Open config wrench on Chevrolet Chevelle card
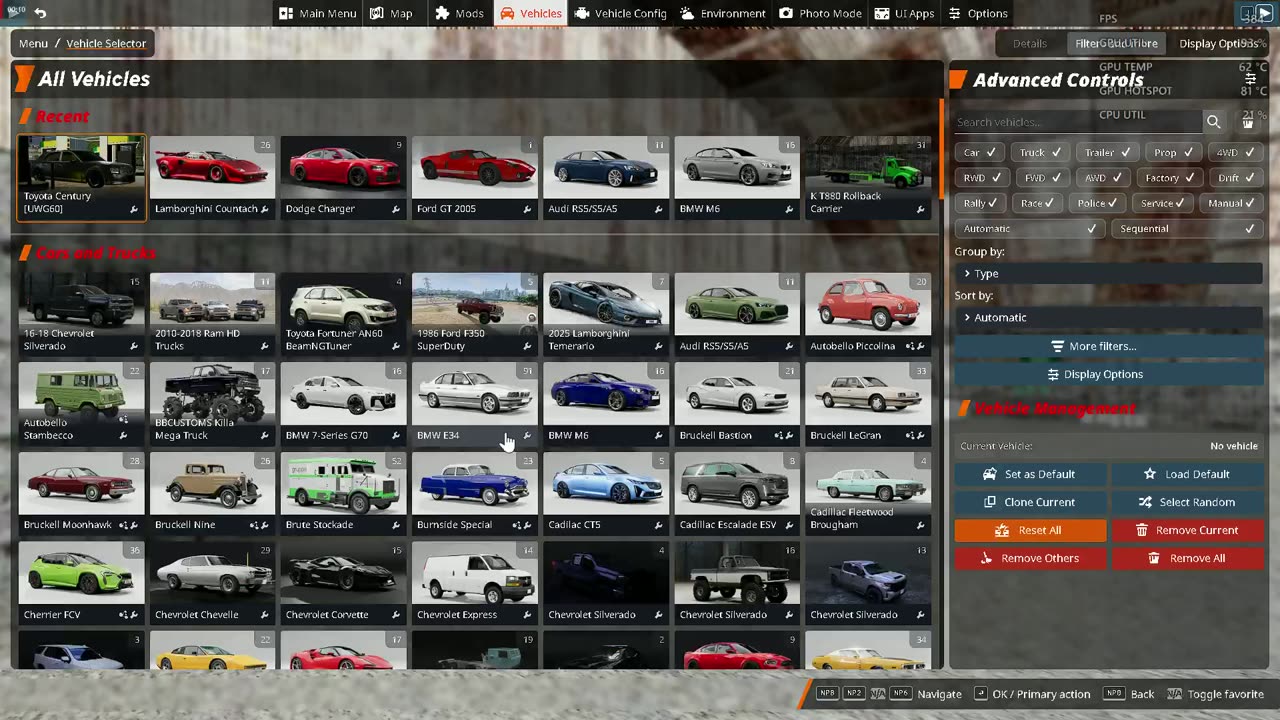Image resolution: width=1280 pixels, height=720 pixels. [x=264, y=615]
